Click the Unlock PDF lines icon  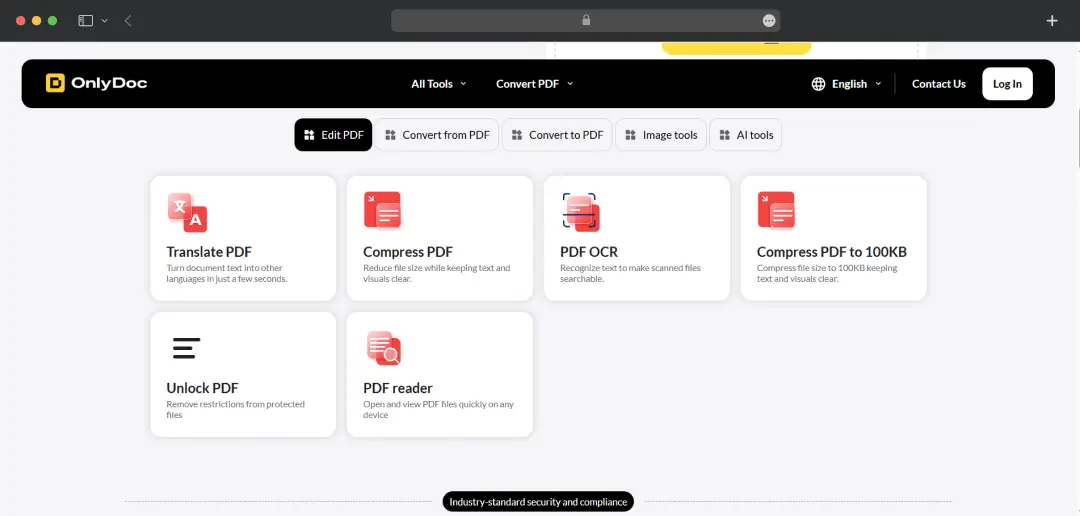tap(186, 348)
